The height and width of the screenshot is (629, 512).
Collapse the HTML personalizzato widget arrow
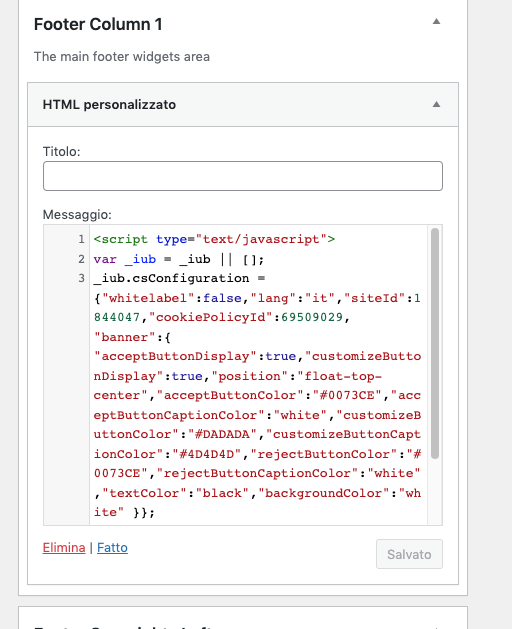click(436, 105)
